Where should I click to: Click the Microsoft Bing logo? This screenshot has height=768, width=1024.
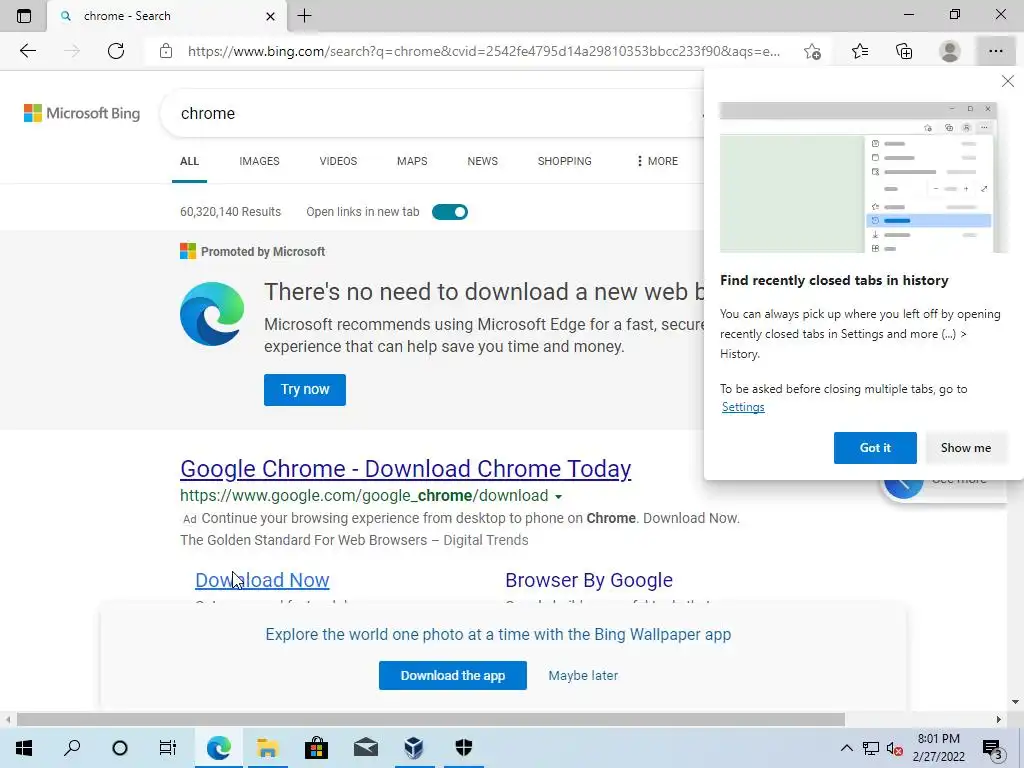[x=82, y=113]
